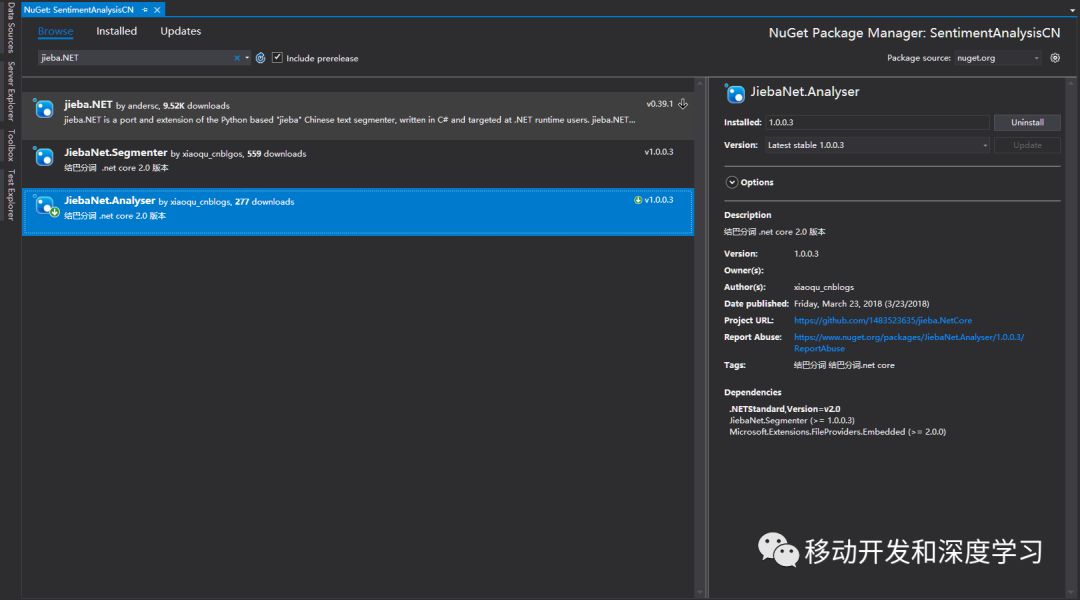The height and width of the screenshot is (600, 1080).
Task: Open the Version dropdown
Action: [x=878, y=145]
